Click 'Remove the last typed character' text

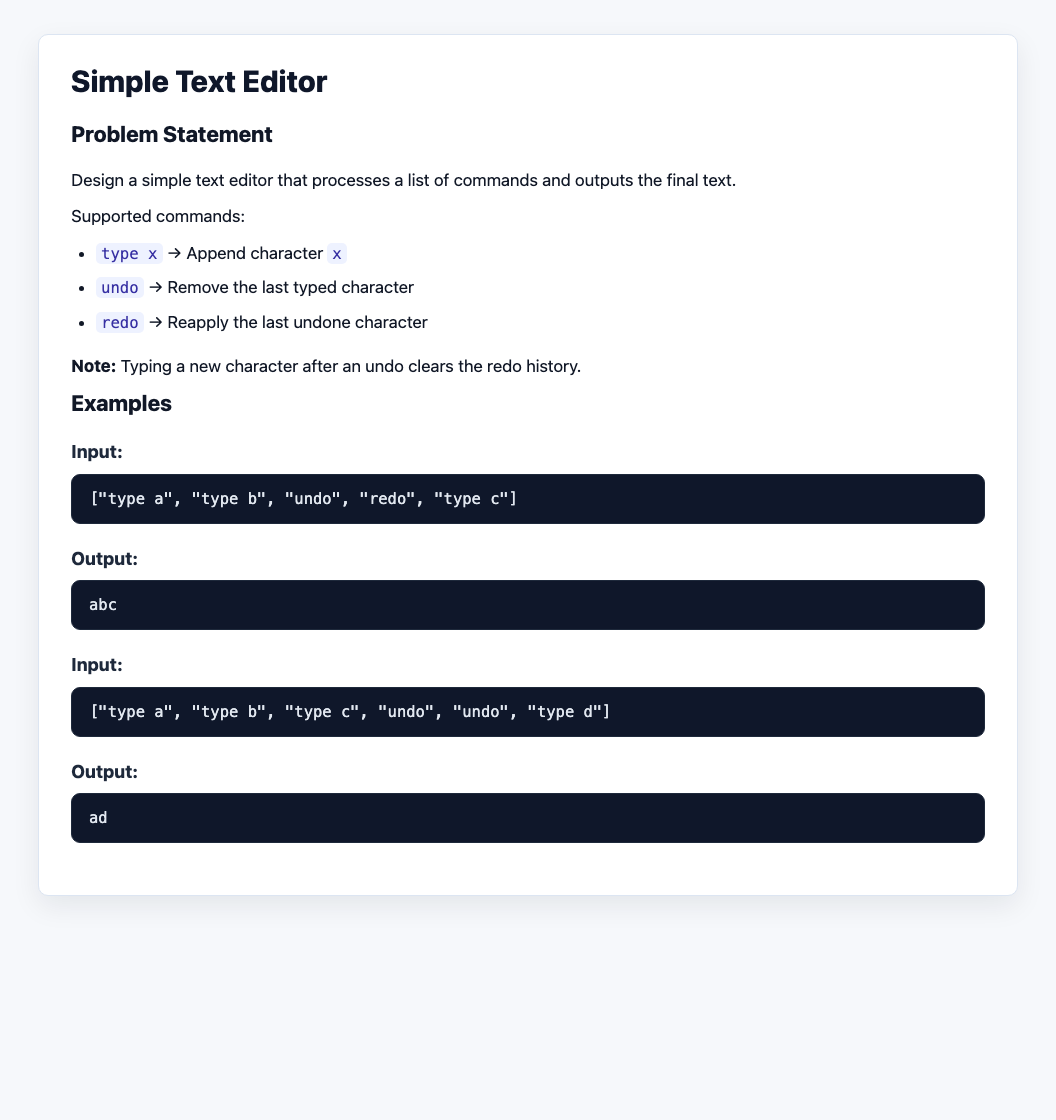(x=291, y=287)
